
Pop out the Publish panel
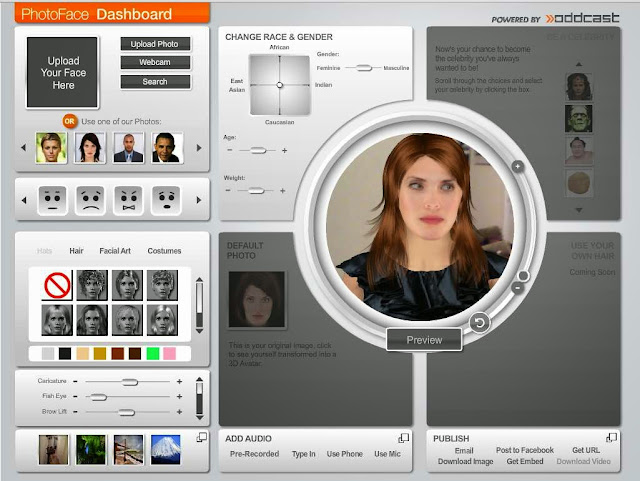[x=611, y=438]
